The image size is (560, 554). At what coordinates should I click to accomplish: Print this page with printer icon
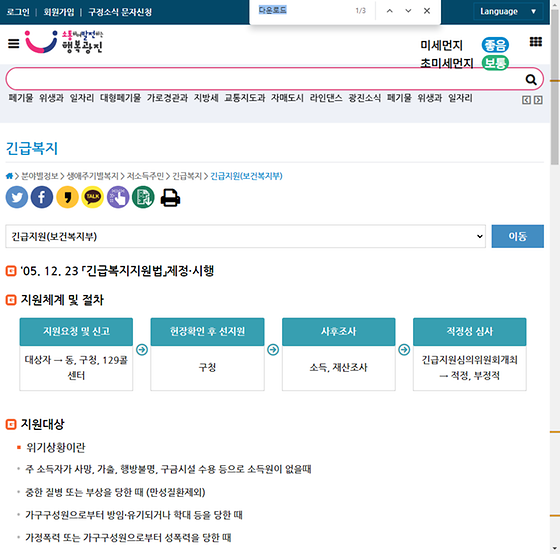pyautogui.click(x=170, y=198)
